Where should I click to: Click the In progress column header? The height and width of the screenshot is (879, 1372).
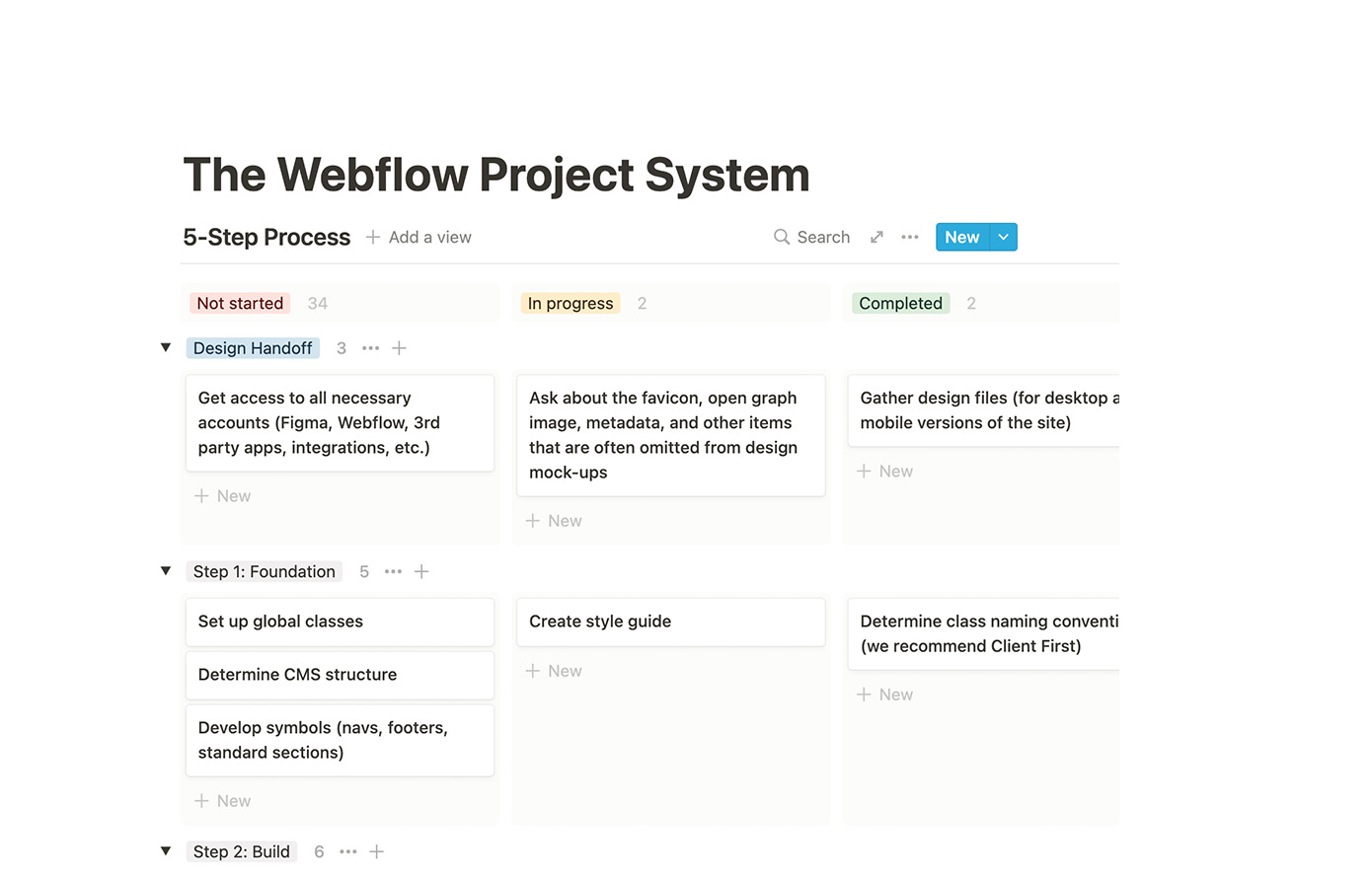click(571, 304)
